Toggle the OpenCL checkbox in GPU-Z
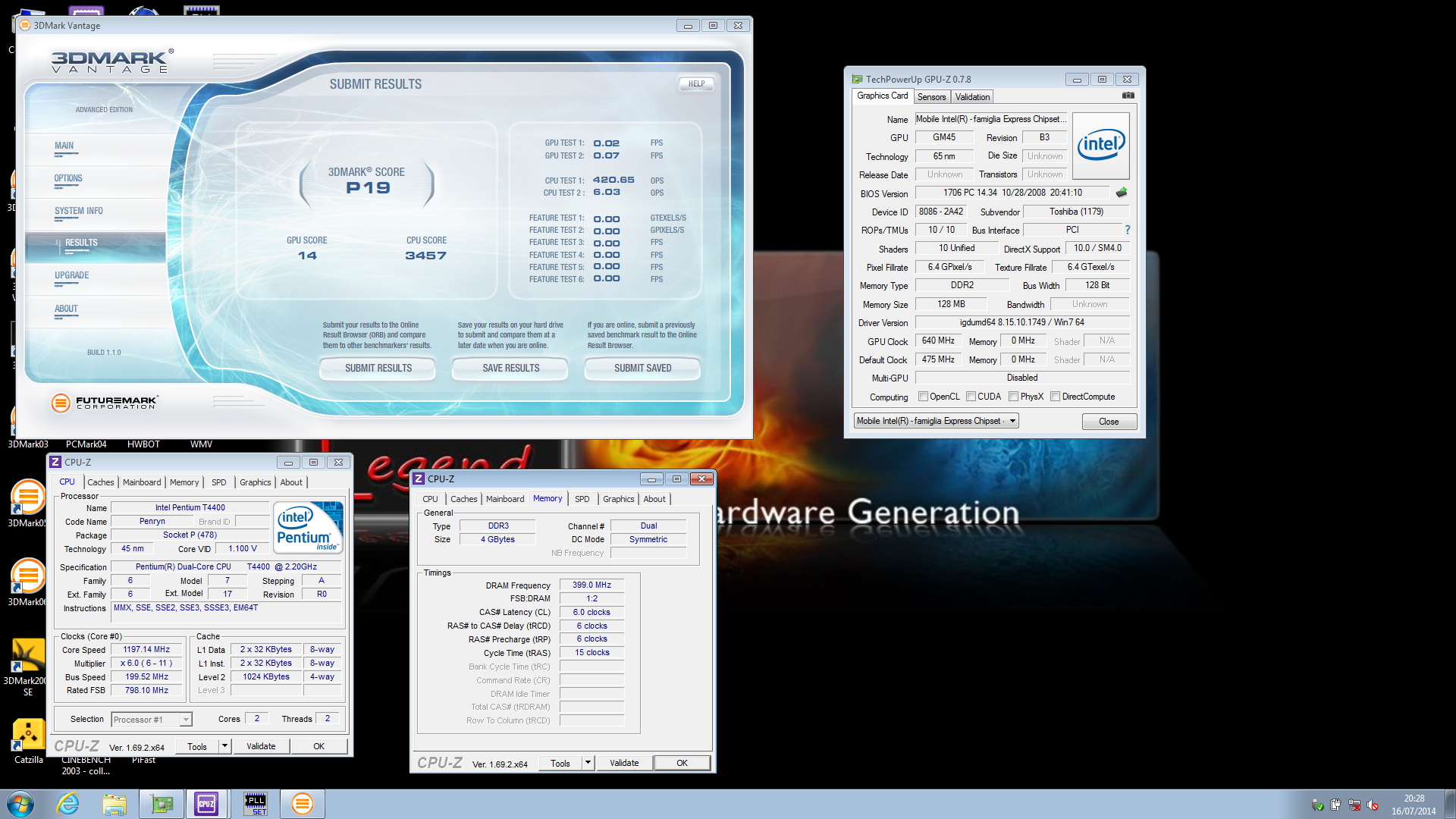 click(x=923, y=397)
